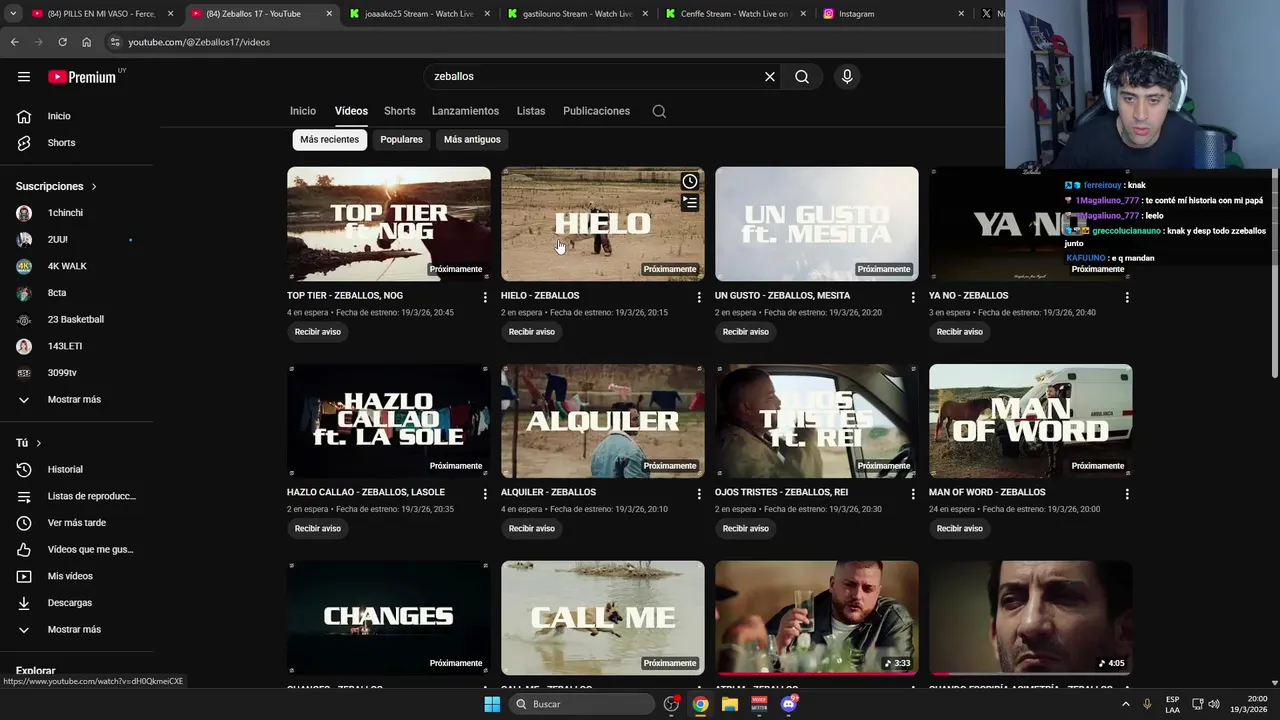
Task: Switch to the Listas channel tab
Action: [x=531, y=111]
